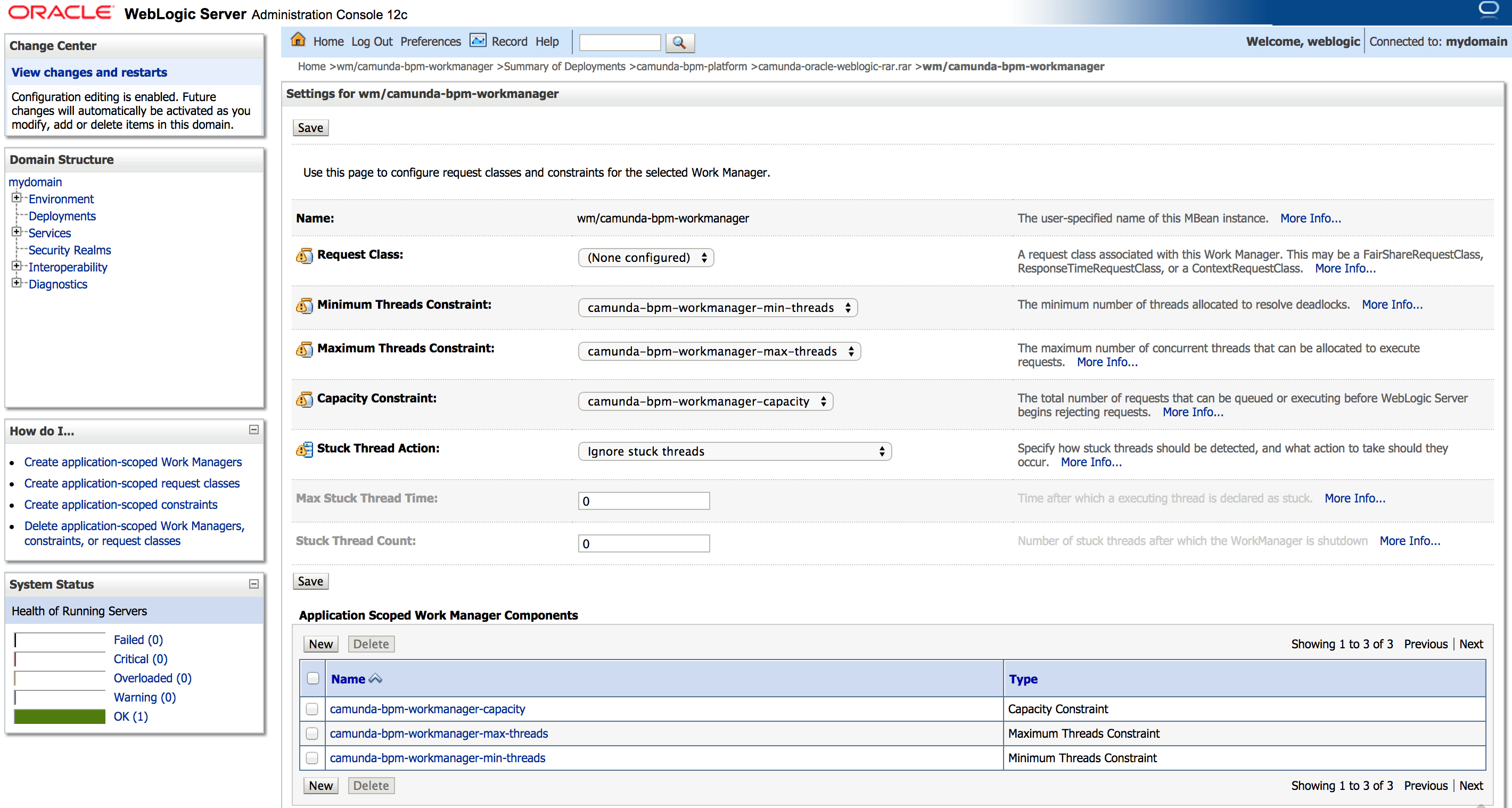Click the Delete button below the table
The height and width of the screenshot is (808, 1512).
pos(371,786)
